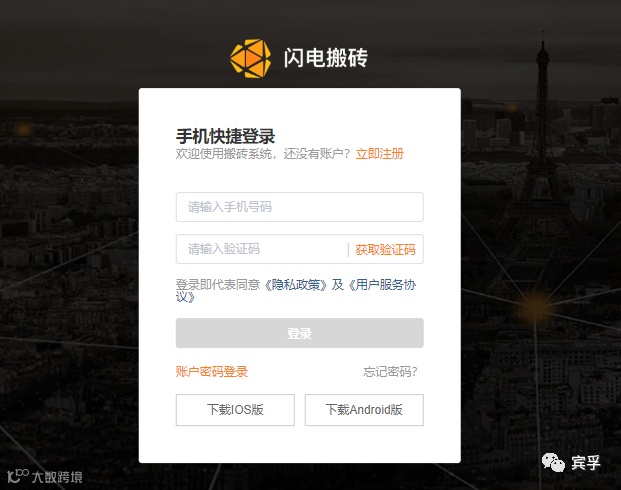Screen dimensions: 621x490
Task: Focus the 请输入手机号码 phone number field
Action: [299, 207]
